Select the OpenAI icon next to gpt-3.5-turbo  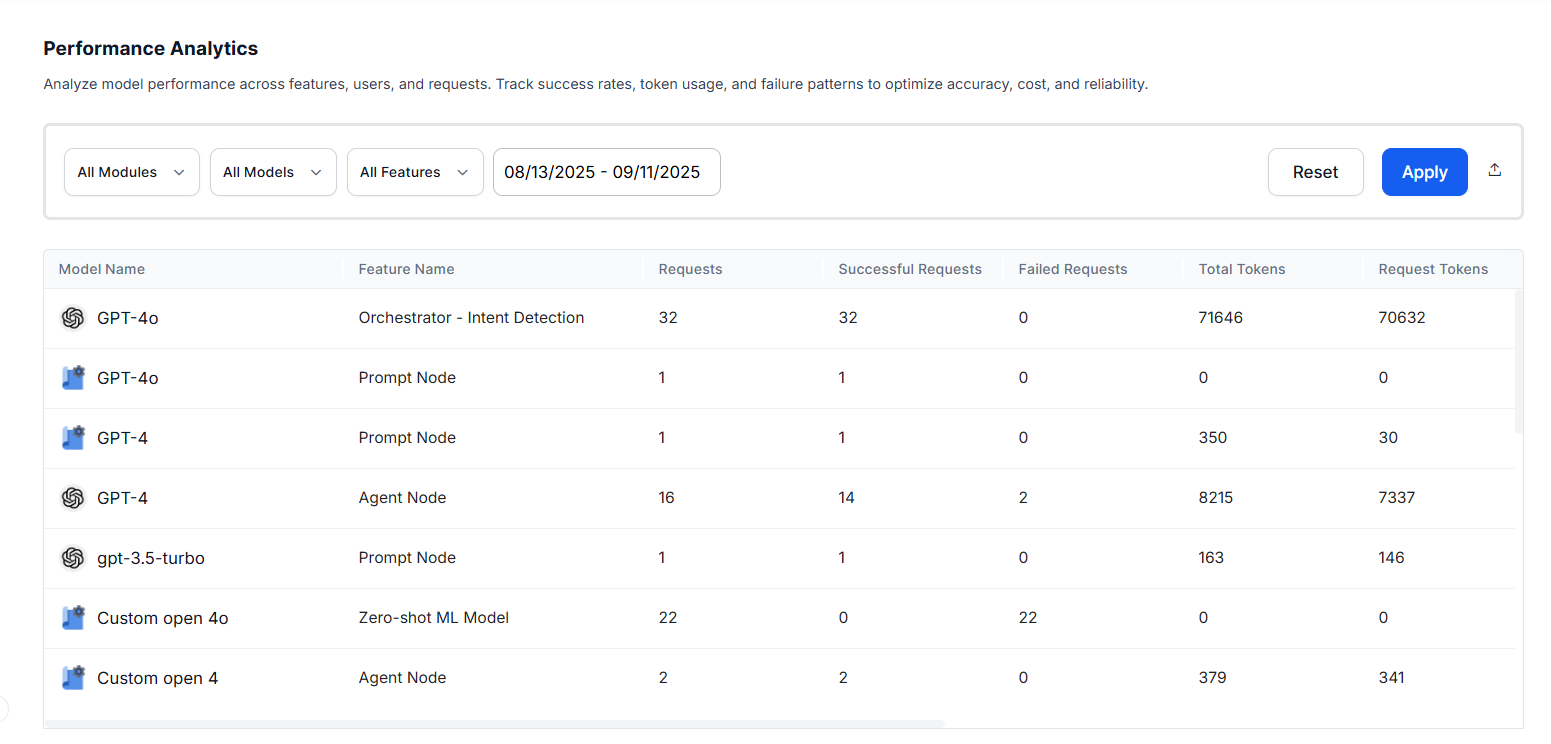[x=73, y=557]
